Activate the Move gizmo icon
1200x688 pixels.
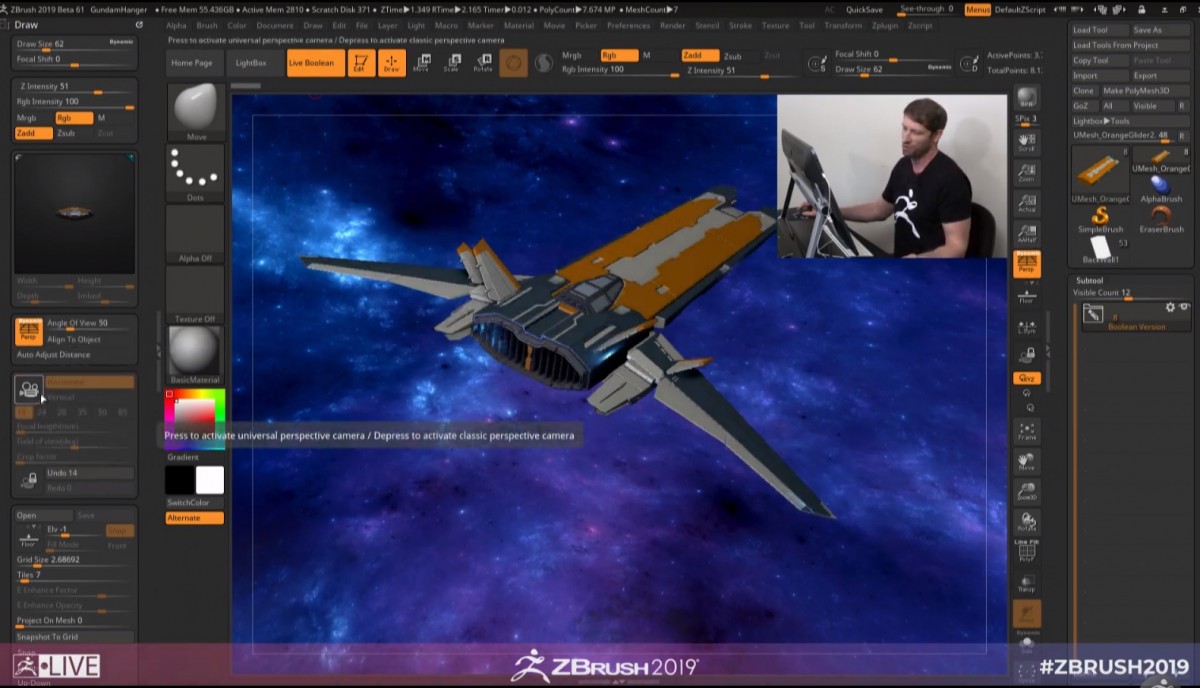click(x=421, y=63)
